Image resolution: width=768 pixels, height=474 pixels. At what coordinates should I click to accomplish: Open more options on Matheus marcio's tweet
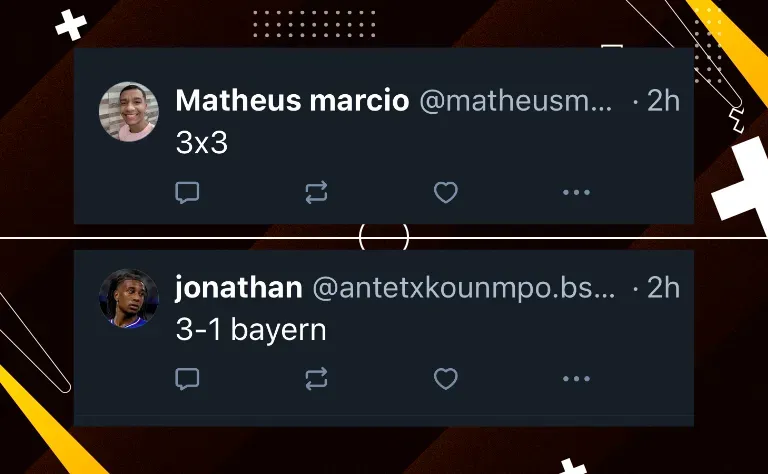click(x=576, y=192)
